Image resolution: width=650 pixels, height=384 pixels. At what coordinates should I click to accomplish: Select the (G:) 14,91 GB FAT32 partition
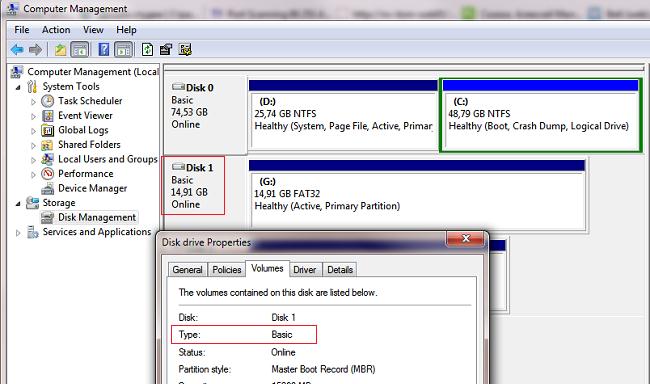[417, 195]
